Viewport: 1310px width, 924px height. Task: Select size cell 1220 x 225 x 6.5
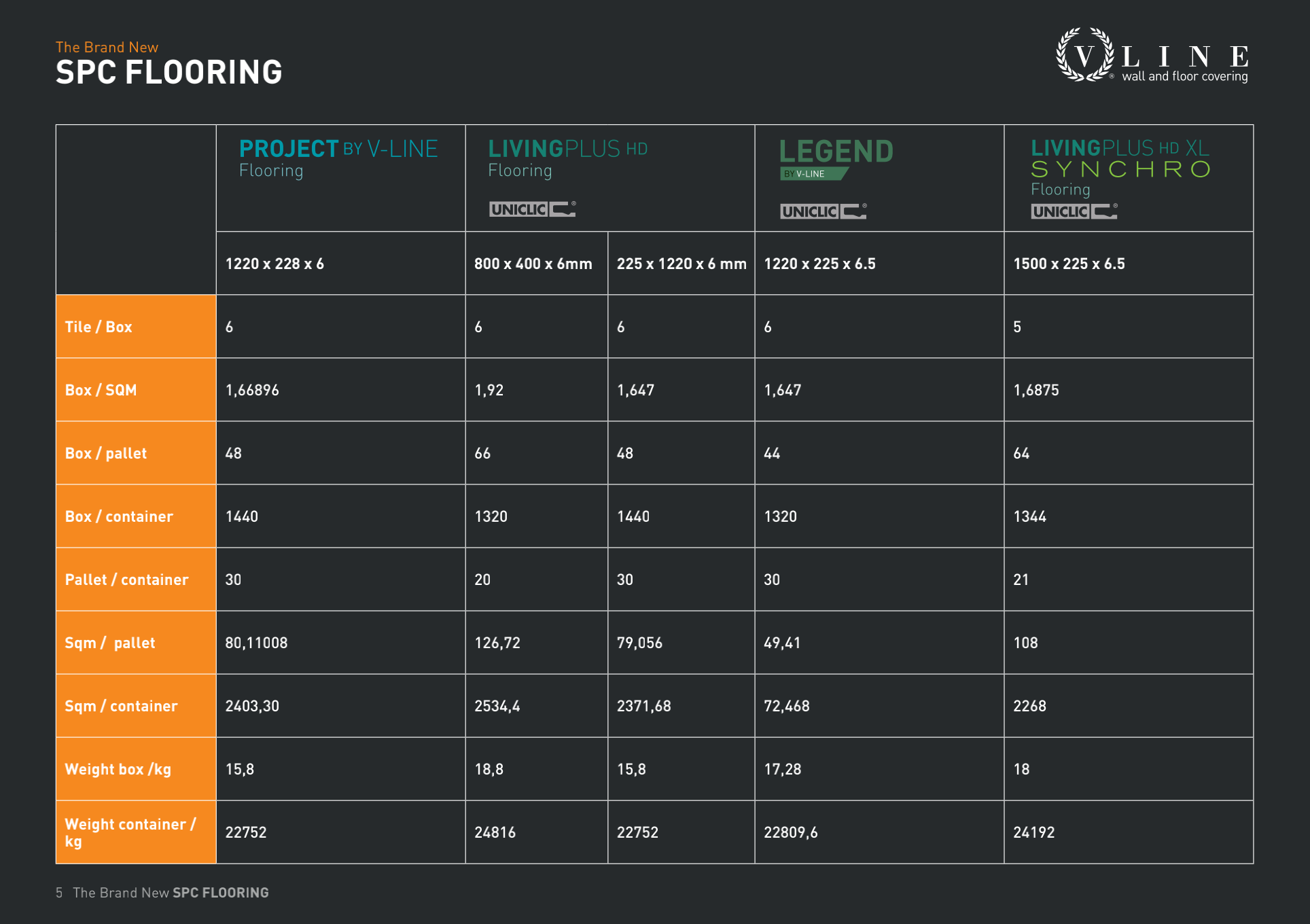(x=819, y=264)
